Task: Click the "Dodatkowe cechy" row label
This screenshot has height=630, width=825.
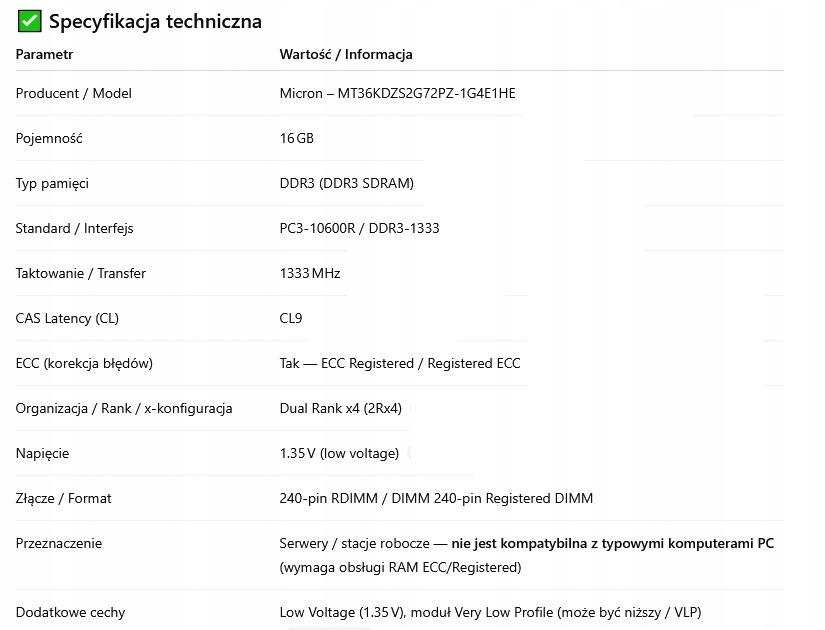Action: pos(70,612)
